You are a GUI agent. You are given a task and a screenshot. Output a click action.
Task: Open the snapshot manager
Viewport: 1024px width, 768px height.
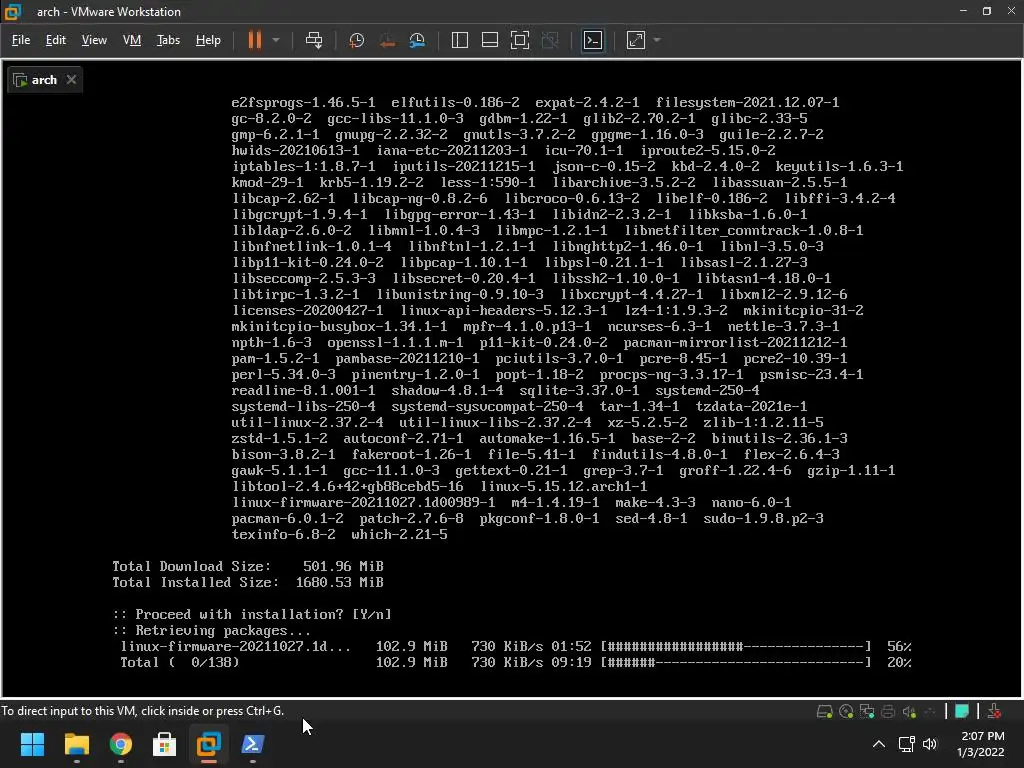[417, 40]
